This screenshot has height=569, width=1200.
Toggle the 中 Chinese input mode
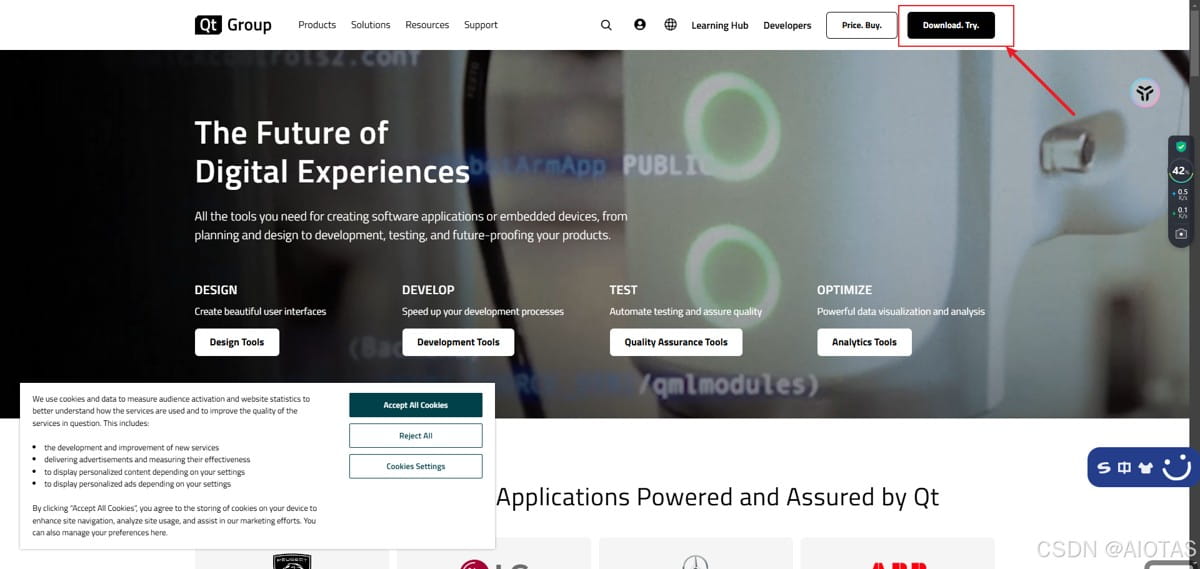1124,467
